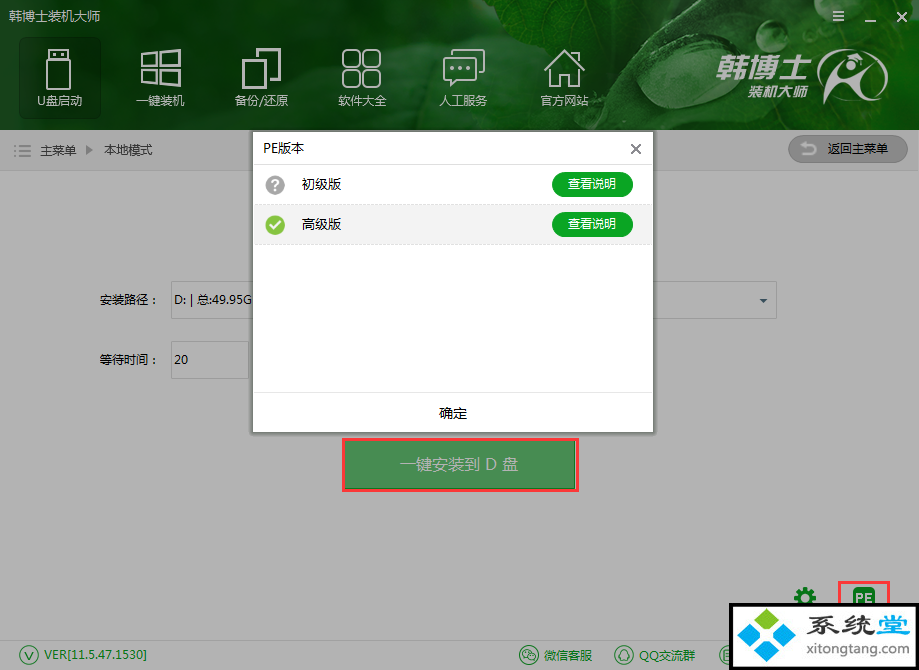Open the hamburger menu in the title bar
This screenshot has width=919, height=670.
click(839, 17)
